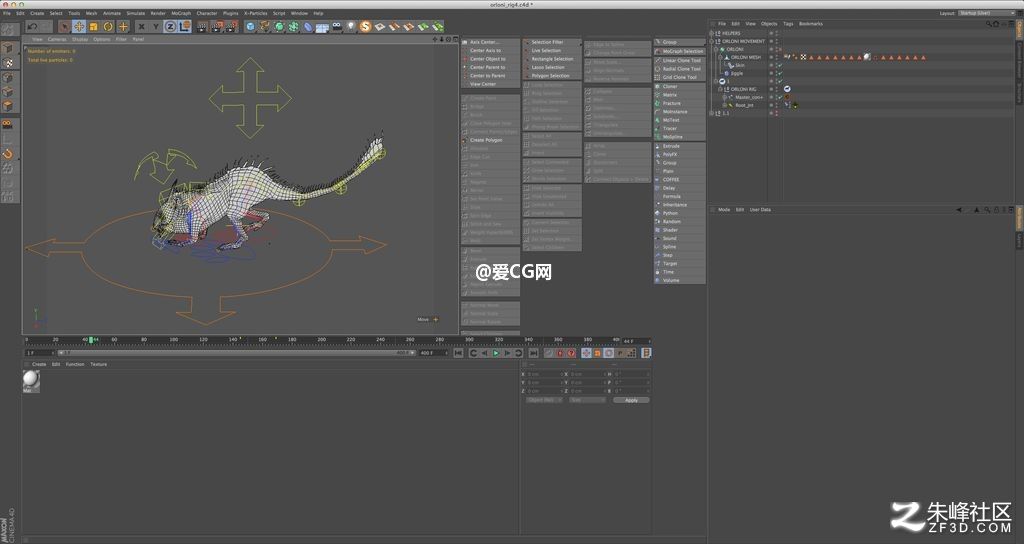Toggle visibility dots for 1.1 row
The width and height of the screenshot is (1024, 544).
[776, 113]
